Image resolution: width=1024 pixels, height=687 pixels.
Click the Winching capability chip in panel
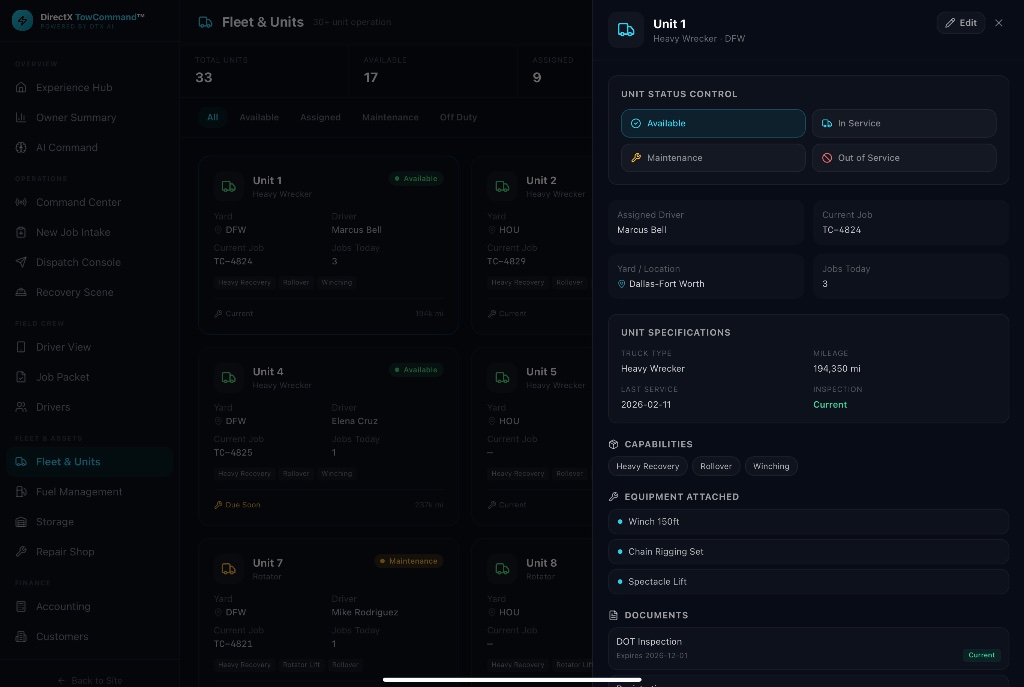click(x=771, y=466)
